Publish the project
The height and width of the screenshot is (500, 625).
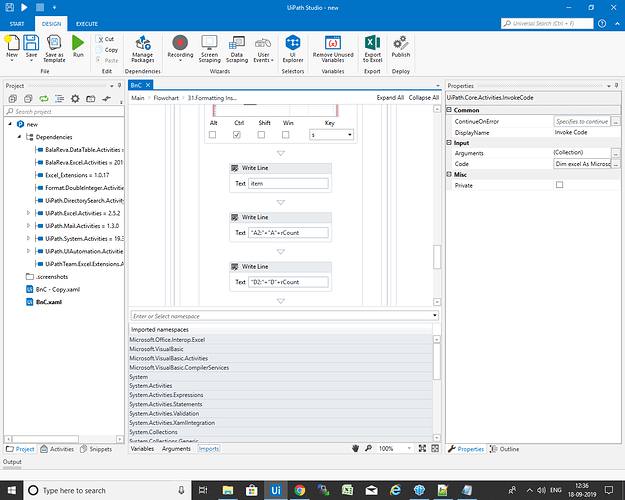tap(401, 47)
